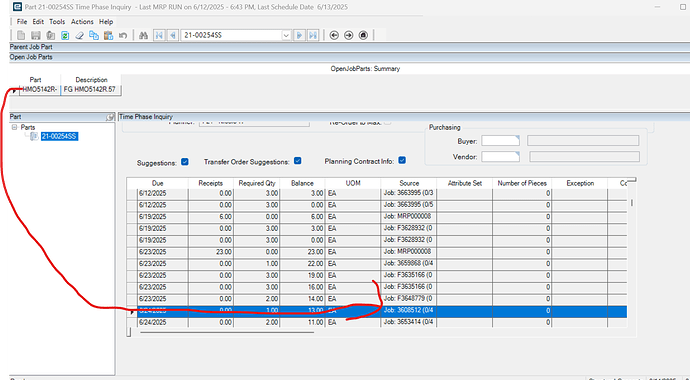690x380 pixels.
Task: Pin the Part panel with pushpin
Action: pyautogui.click(x=110, y=117)
